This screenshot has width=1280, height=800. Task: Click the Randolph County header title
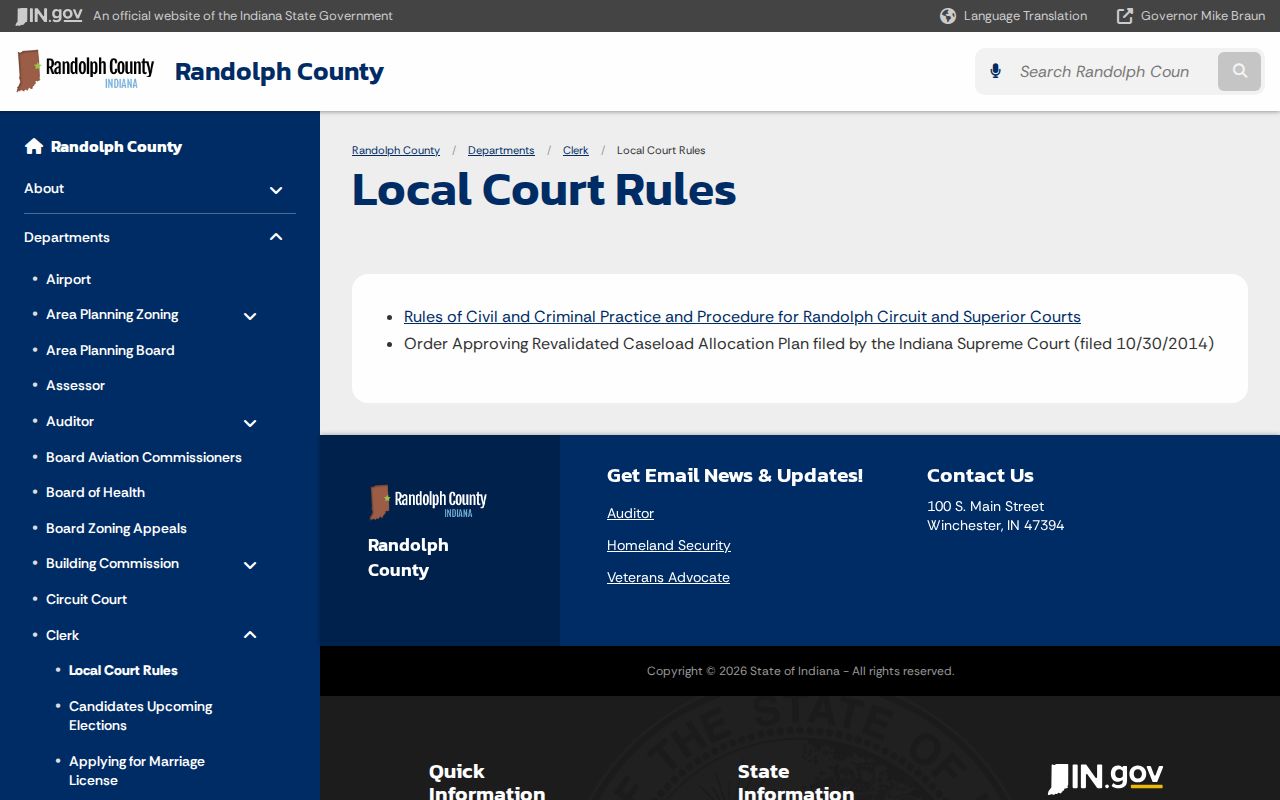tap(279, 72)
